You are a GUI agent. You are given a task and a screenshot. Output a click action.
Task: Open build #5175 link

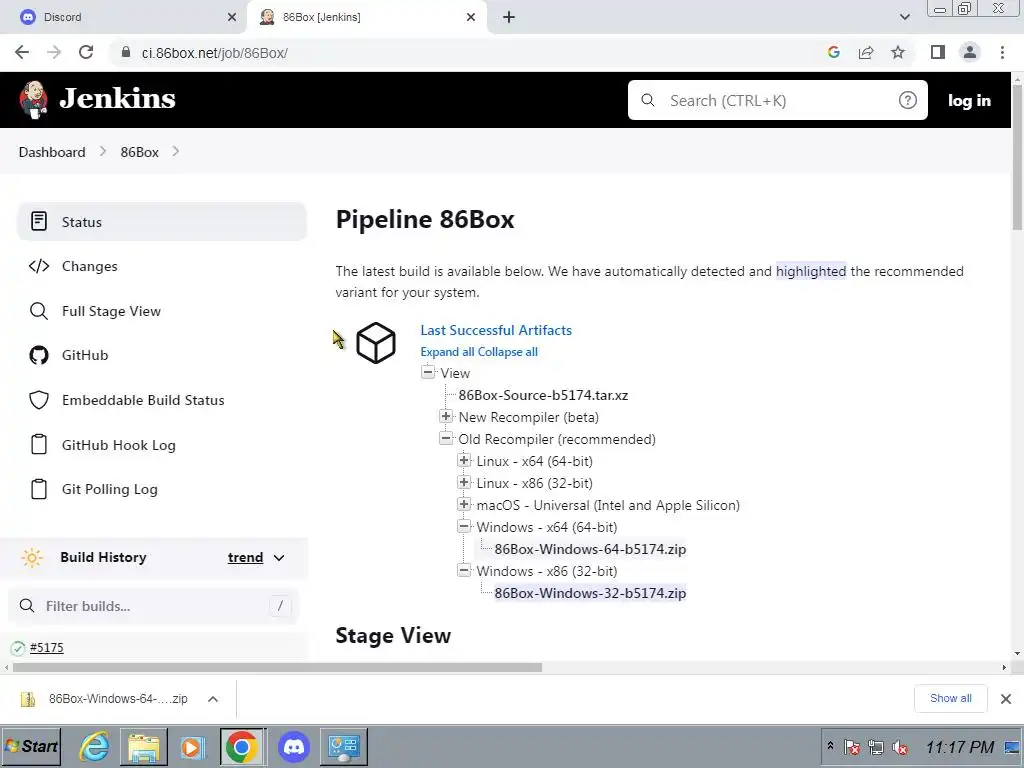[46, 648]
